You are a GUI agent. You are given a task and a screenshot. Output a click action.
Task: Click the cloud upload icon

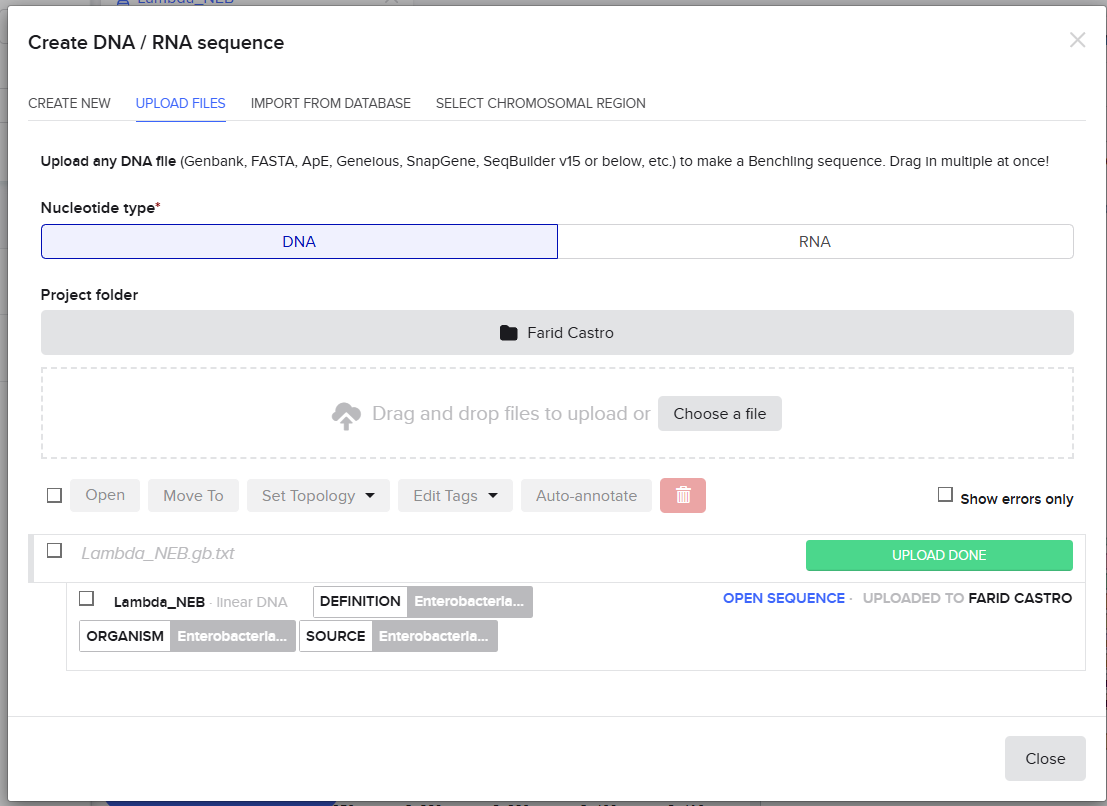(346, 415)
